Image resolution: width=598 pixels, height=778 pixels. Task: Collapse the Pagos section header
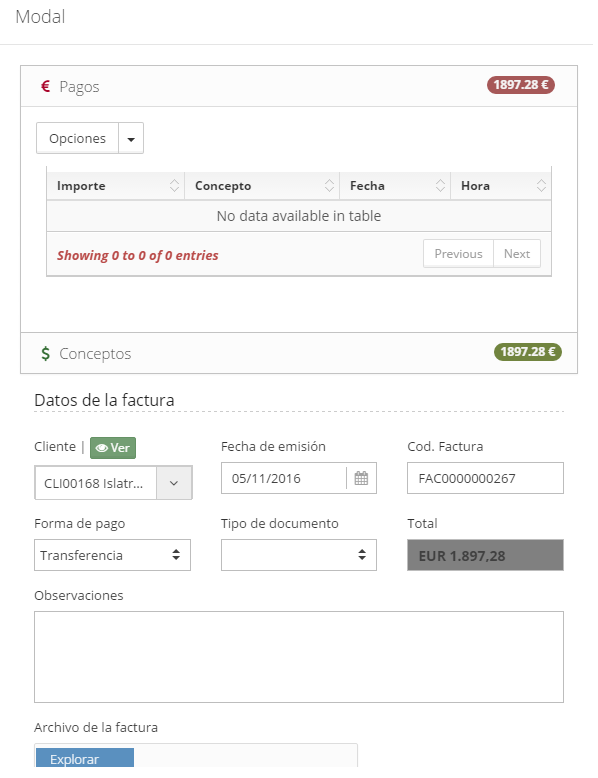299,86
